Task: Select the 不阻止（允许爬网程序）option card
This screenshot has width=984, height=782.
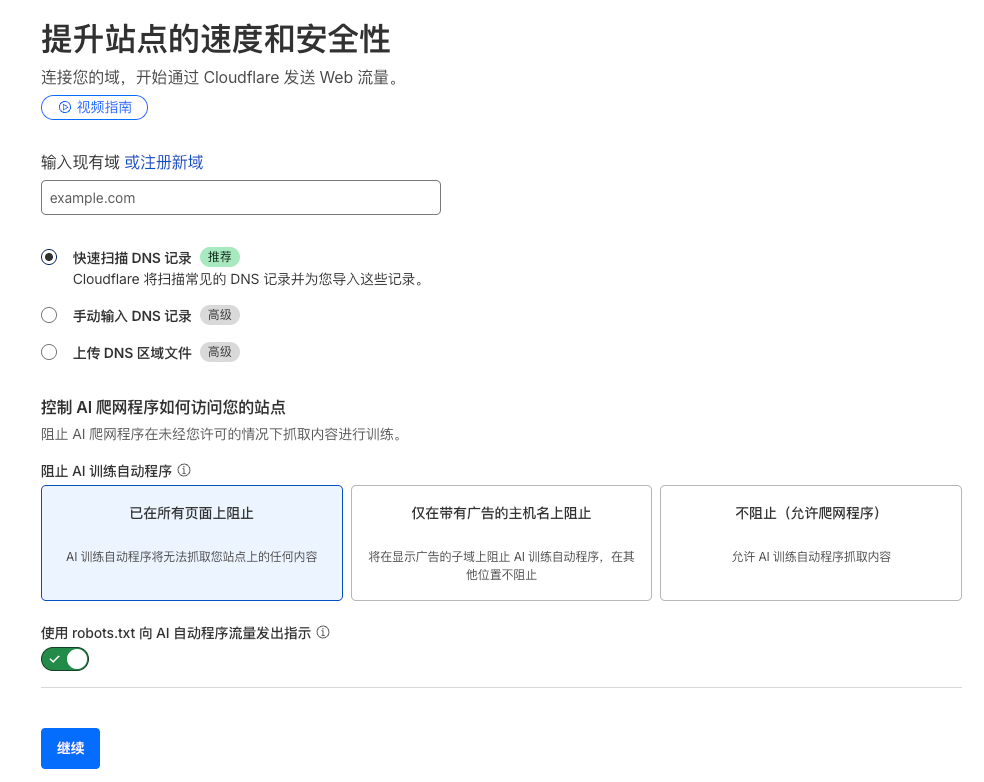Action: [810, 543]
